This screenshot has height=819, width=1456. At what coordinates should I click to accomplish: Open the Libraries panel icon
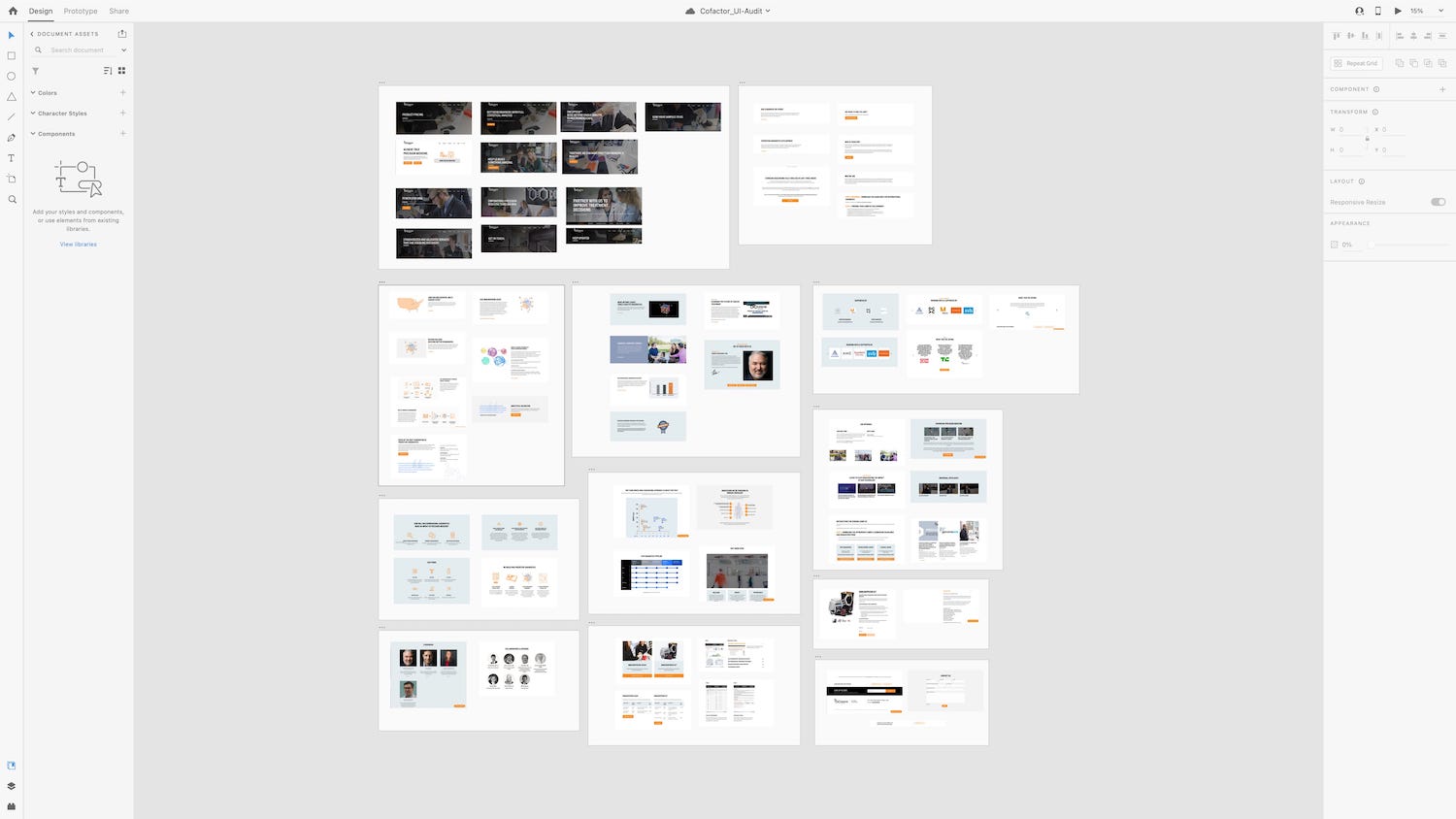(12, 766)
